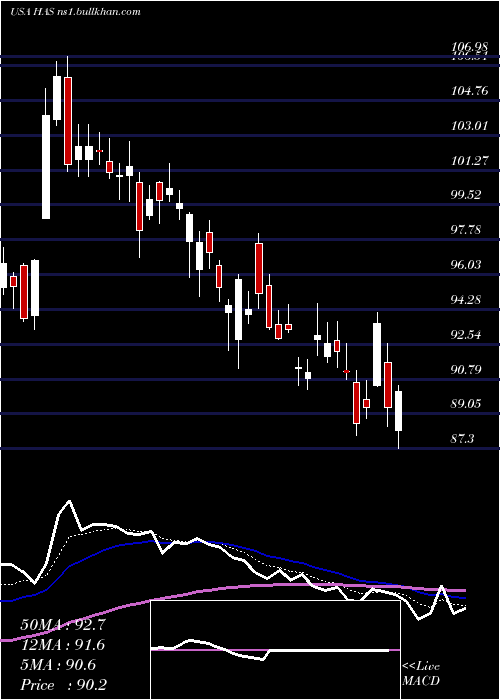Click the tall white candlestick near 92.54 on right
The image size is (500, 700).
[x=377, y=355]
